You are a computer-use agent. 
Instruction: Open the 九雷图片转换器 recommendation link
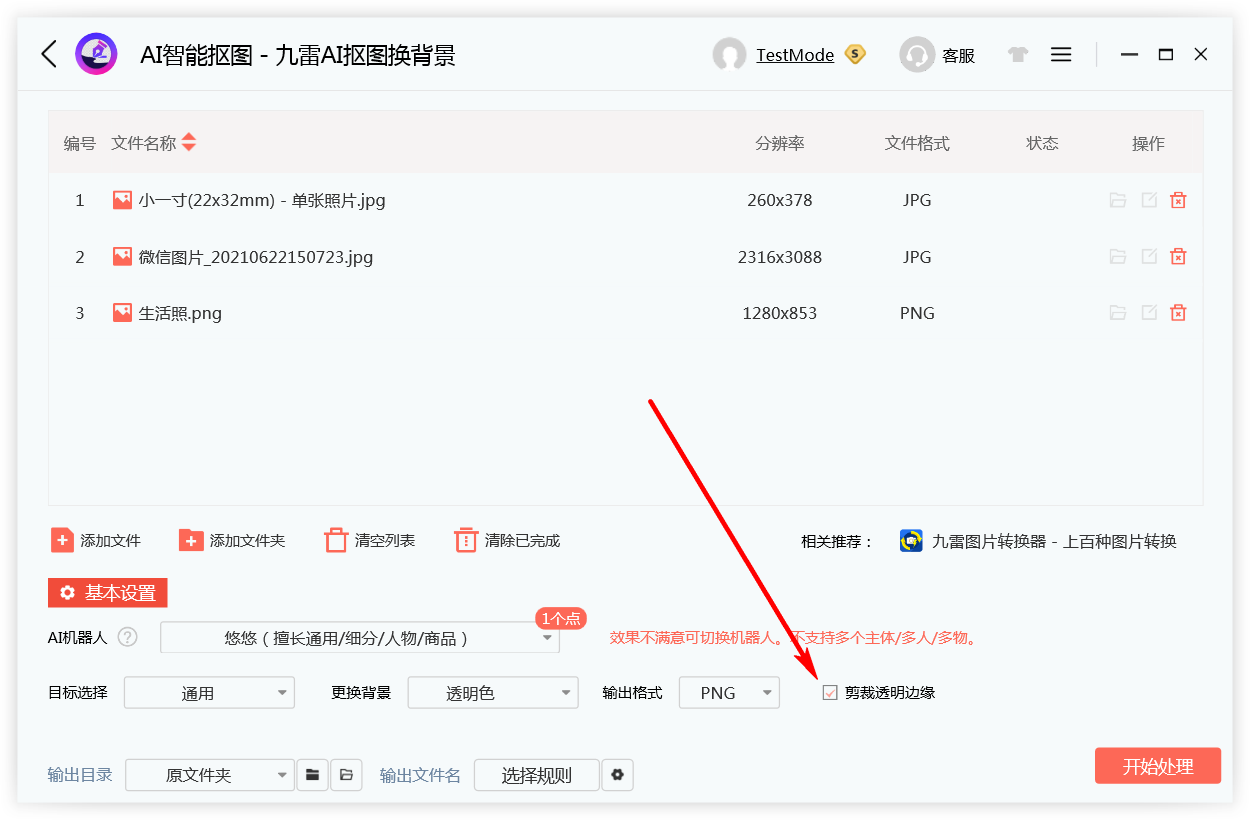(1038, 542)
